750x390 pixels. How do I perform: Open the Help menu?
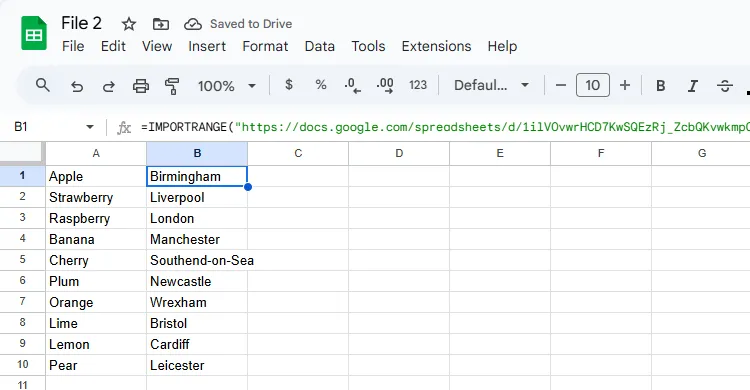[502, 46]
